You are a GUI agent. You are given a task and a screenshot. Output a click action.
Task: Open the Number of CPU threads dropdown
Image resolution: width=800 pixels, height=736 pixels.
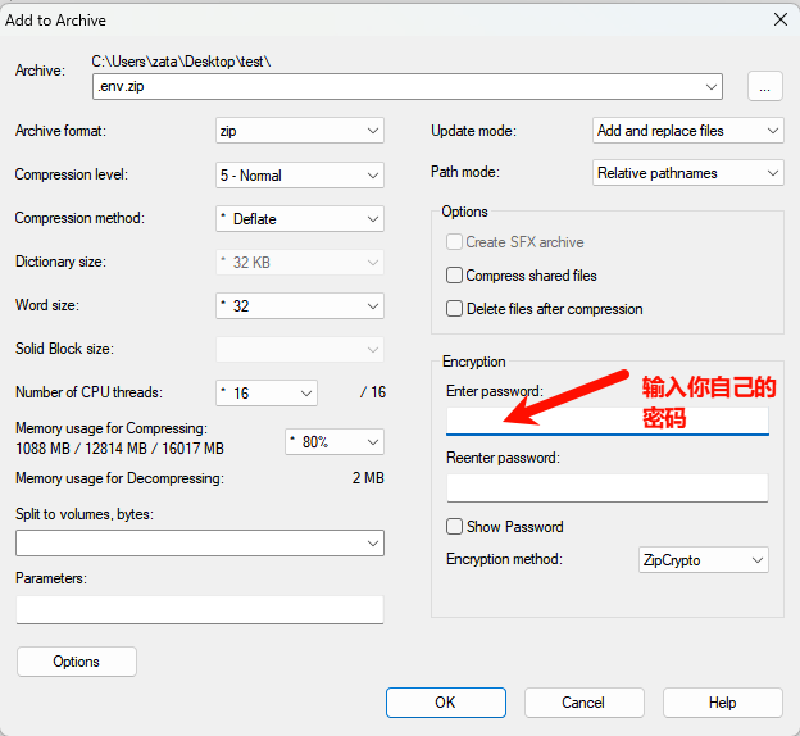point(266,393)
